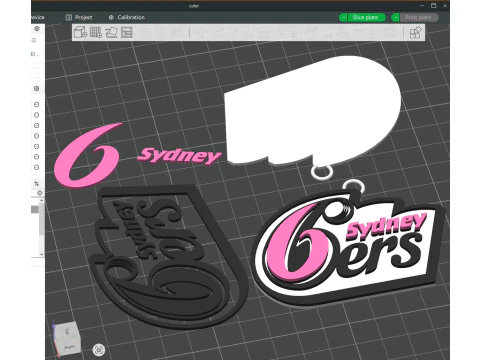Image resolution: width=480 pixels, height=360 pixels.
Task: Select the white backing plate model
Action: [x=312, y=110]
